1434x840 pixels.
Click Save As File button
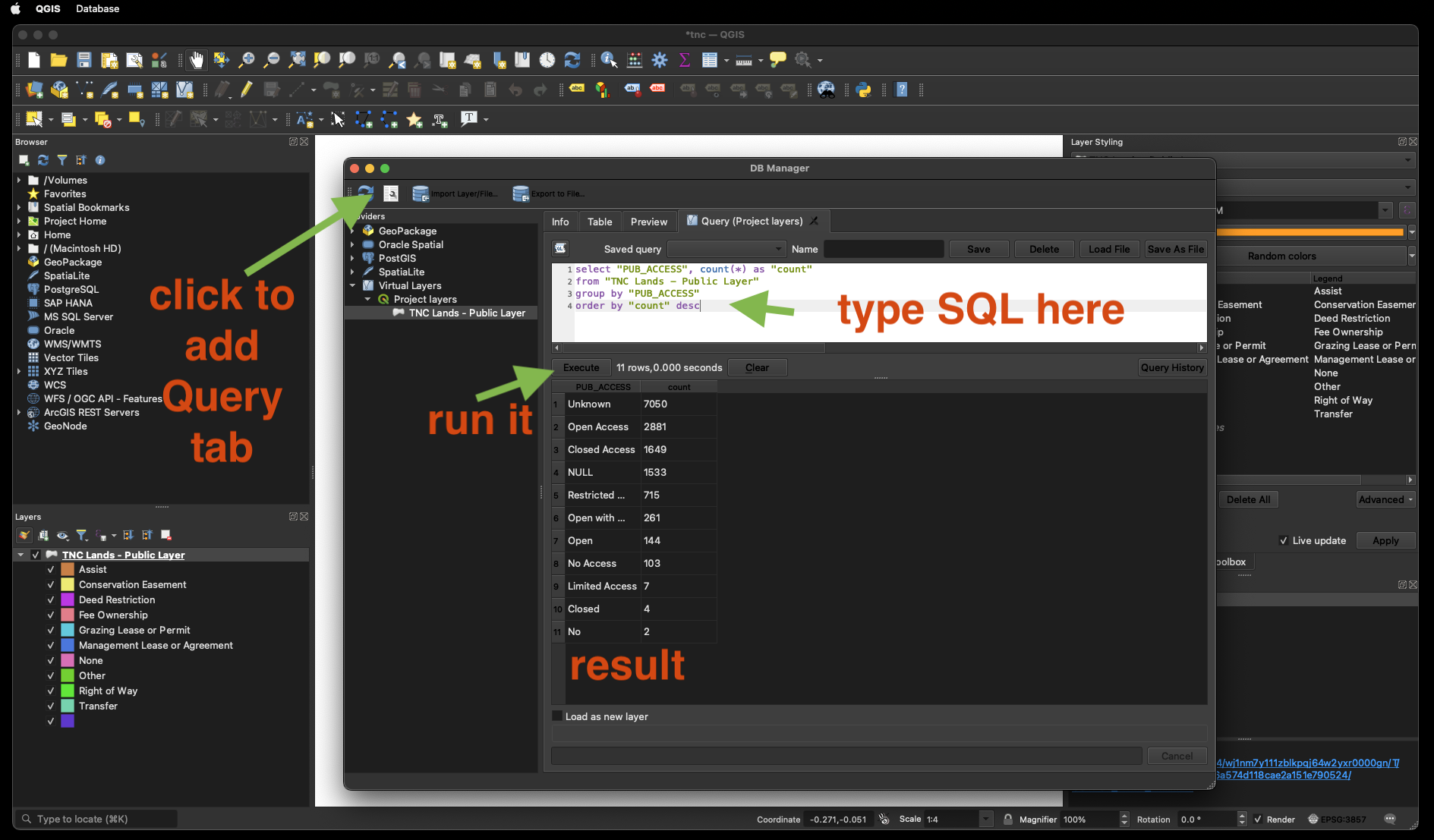(1176, 249)
